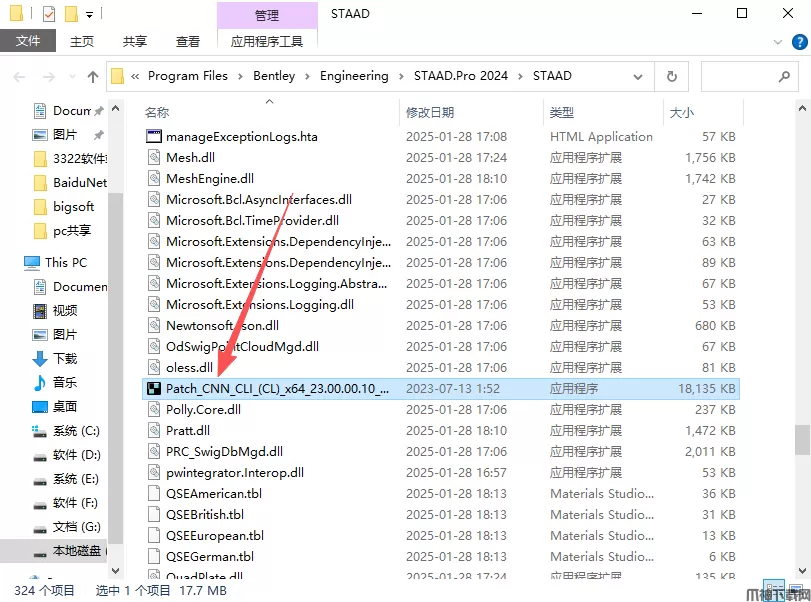Expand the ribbon with the chevron

(777, 42)
